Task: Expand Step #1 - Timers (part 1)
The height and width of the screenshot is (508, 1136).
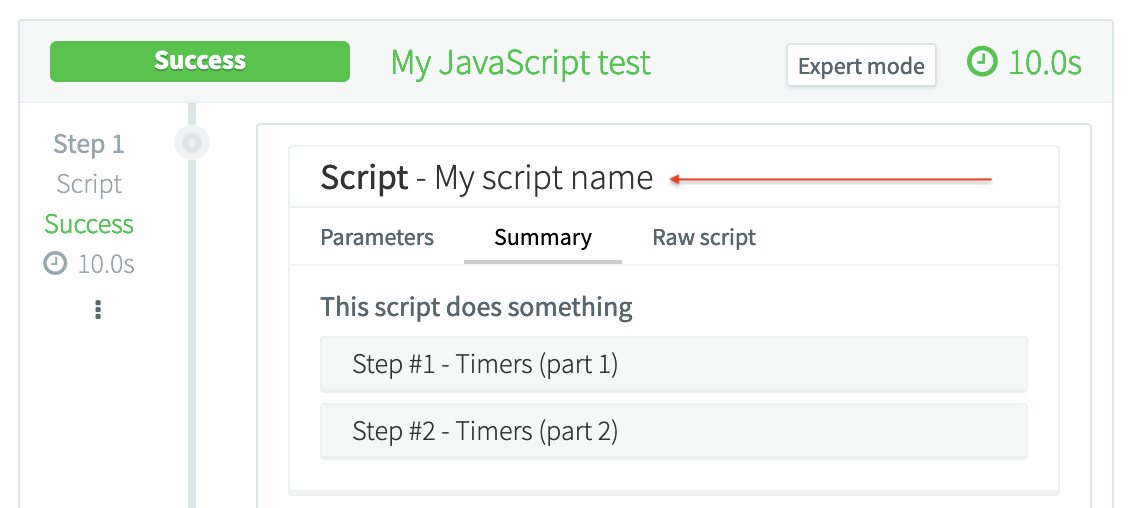Action: pyautogui.click(x=673, y=364)
